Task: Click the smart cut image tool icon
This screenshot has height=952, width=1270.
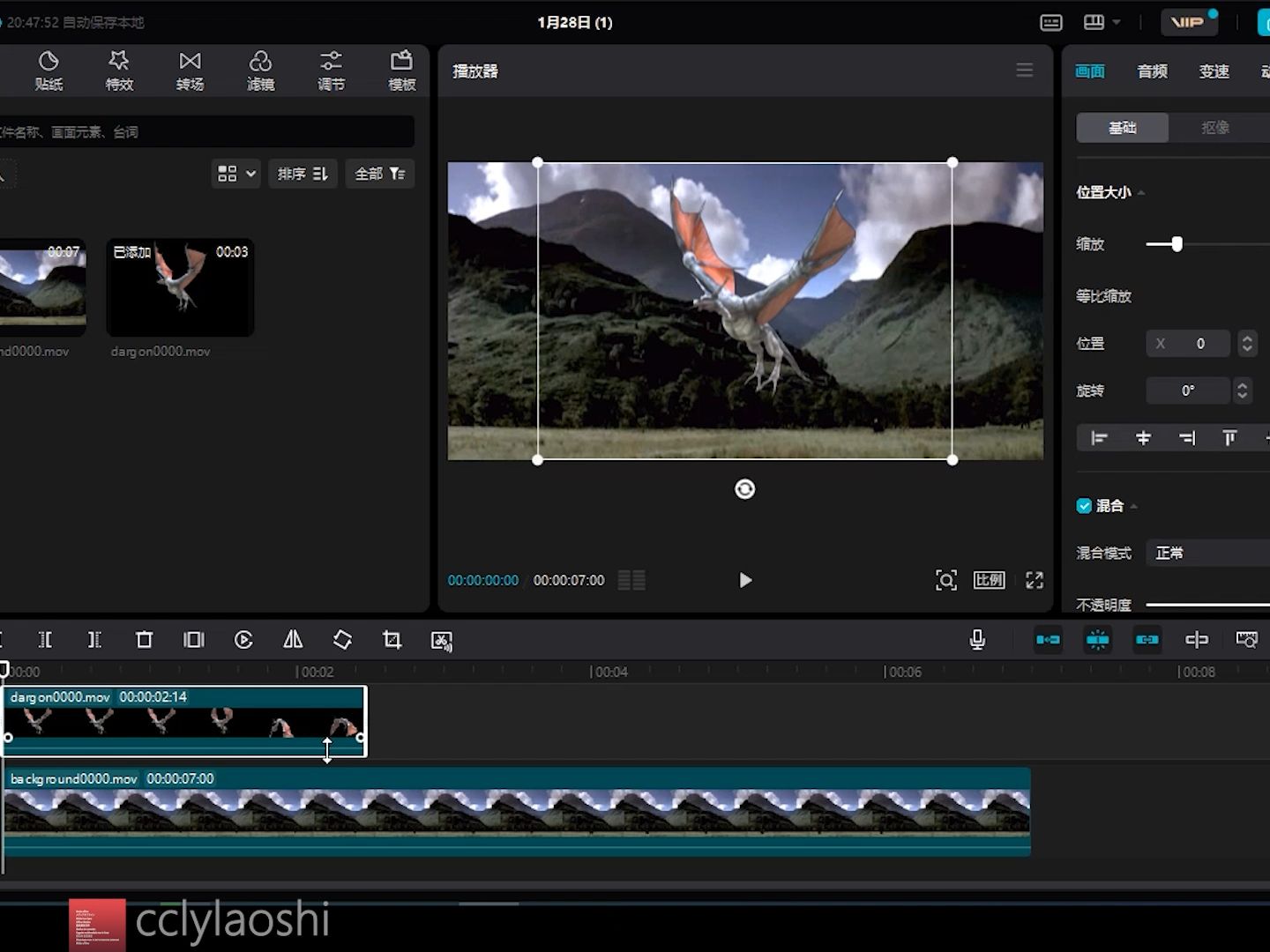Action: pyautogui.click(x=442, y=641)
